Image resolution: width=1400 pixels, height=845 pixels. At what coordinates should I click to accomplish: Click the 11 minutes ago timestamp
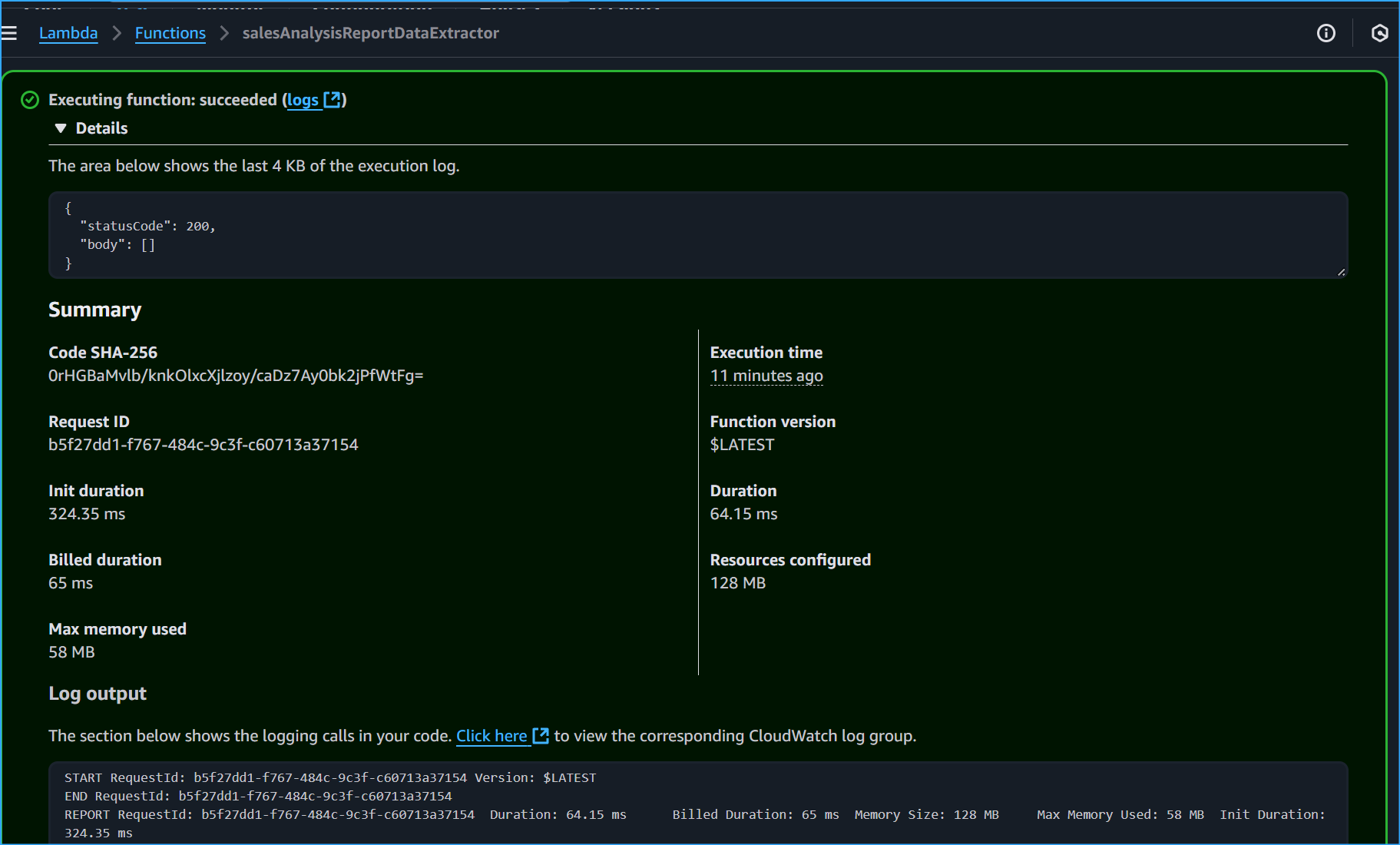point(766,376)
